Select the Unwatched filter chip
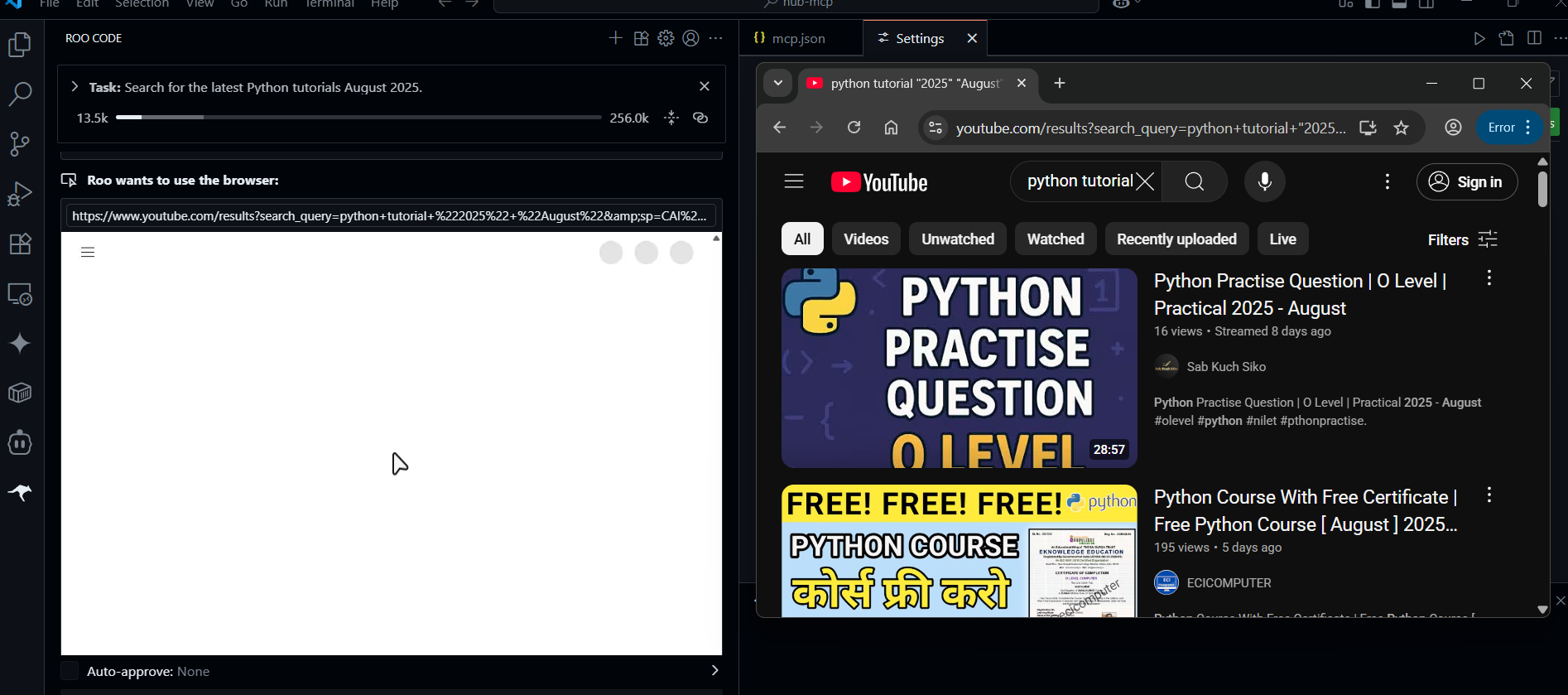This screenshot has width=1568, height=695. point(958,239)
